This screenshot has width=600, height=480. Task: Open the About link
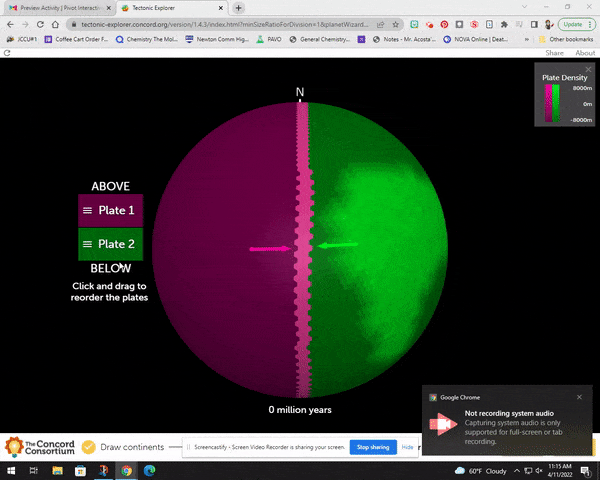[585, 53]
